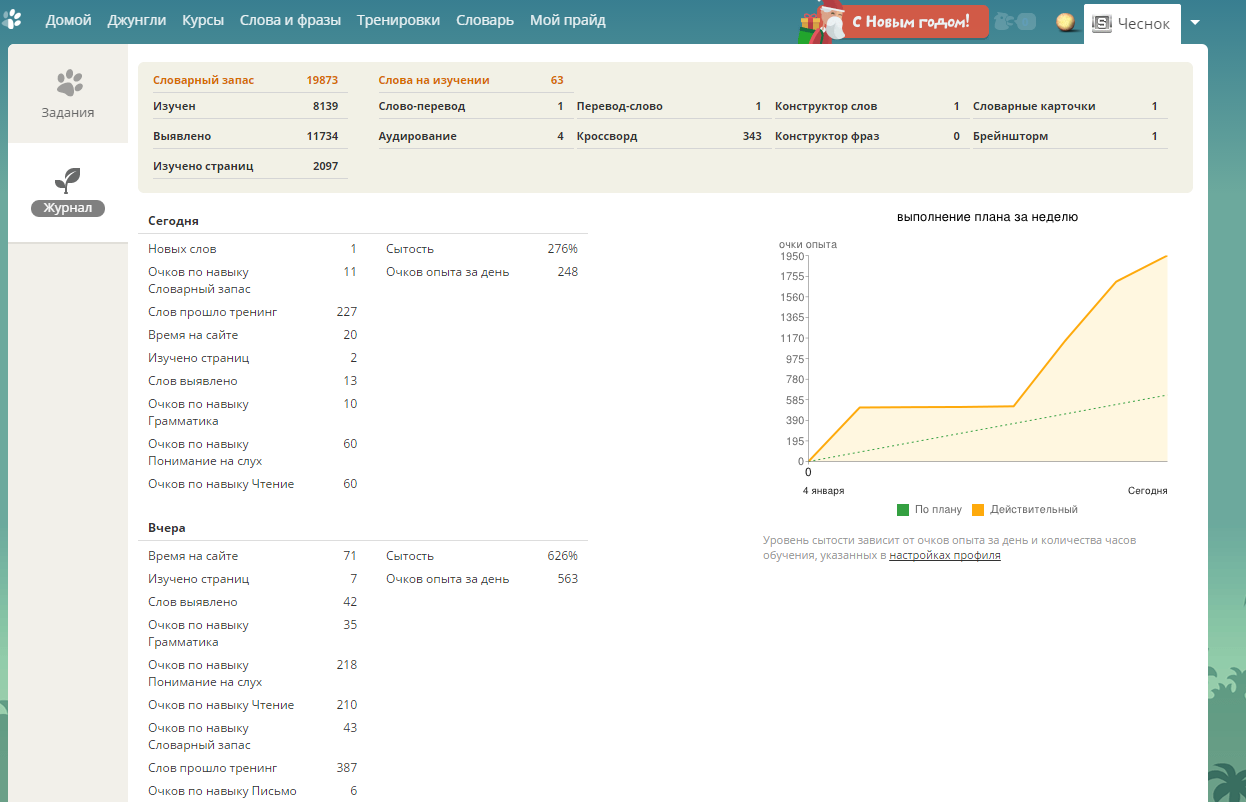Open the Словарь page
Viewport: 1246px width, 802px height.
[x=485, y=20]
